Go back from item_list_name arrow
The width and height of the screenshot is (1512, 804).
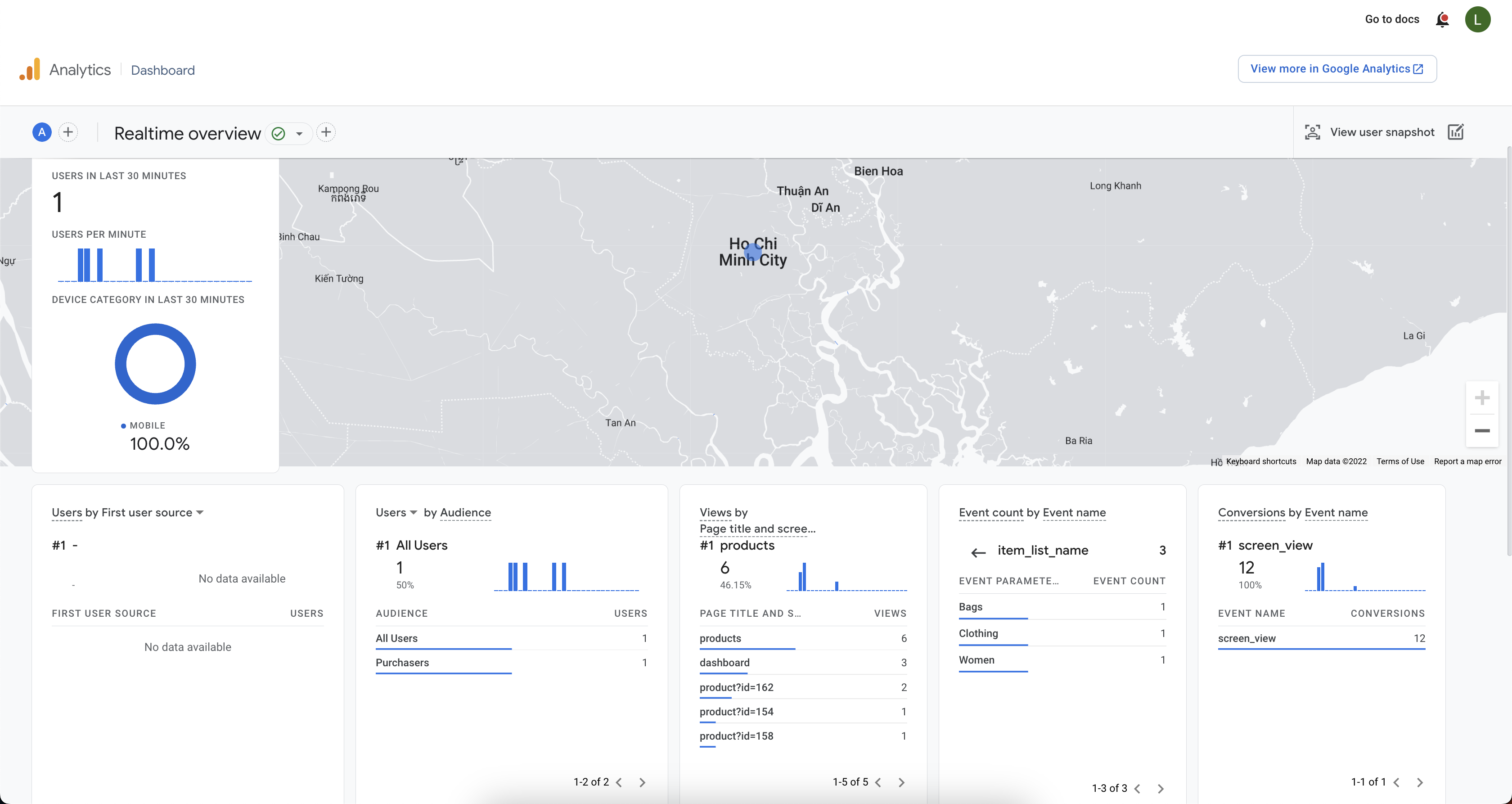coord(978,552)
